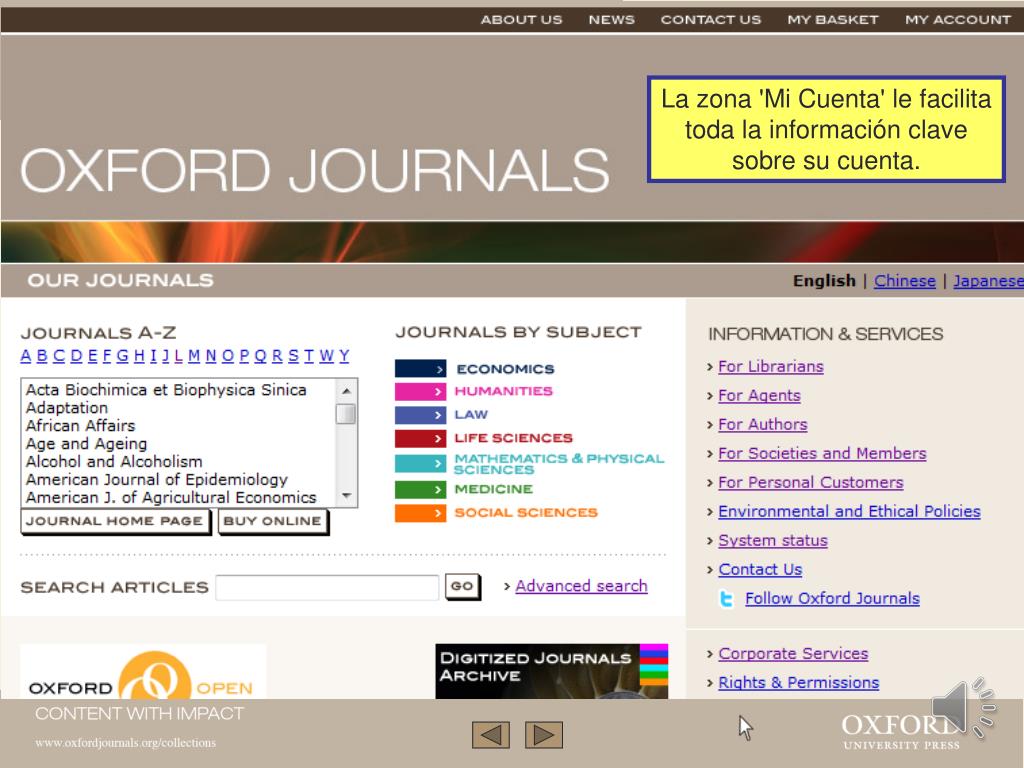Click the Twitter bird icon
This screenshot has width=1024, height=768.
tap(727, 598)
